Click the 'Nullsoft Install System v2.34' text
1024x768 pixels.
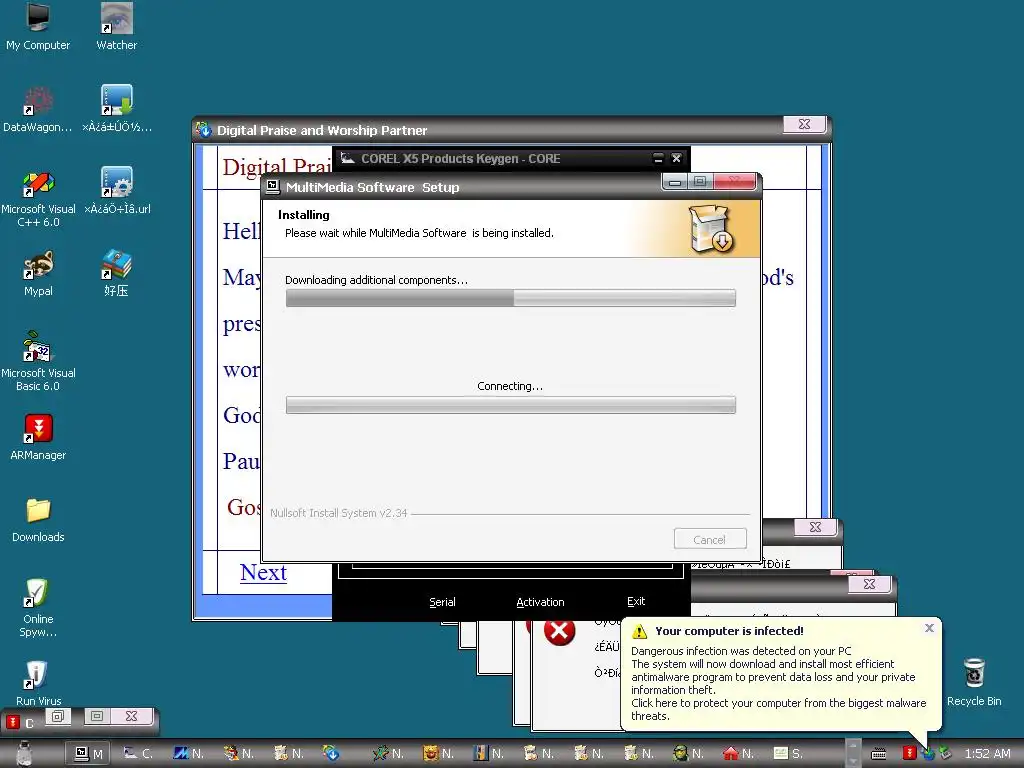pyautogui.click(x=339, y=513)
